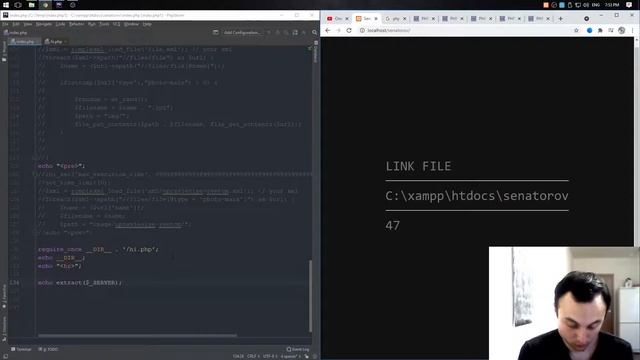Open the View menu in PhpStorm

pyautogui.click(x=27, y=24)
